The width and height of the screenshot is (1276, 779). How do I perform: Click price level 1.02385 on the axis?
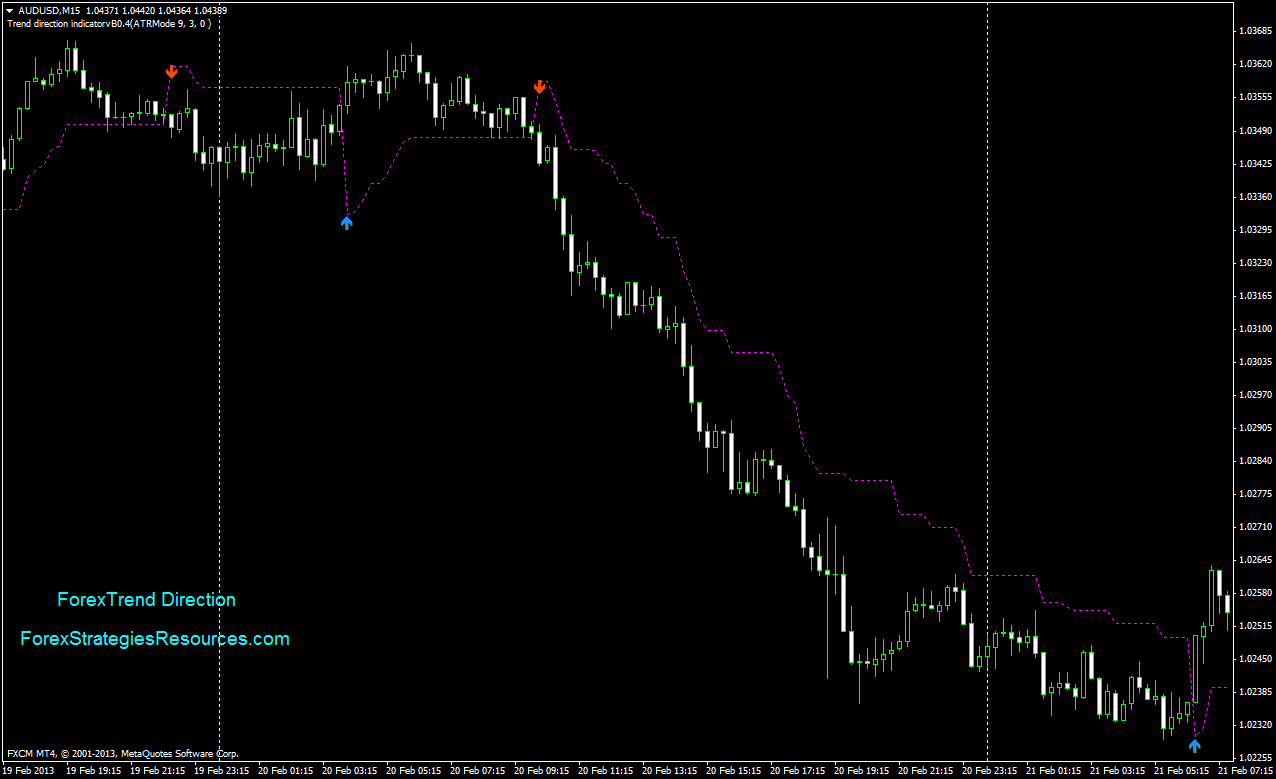point(1254,691)
